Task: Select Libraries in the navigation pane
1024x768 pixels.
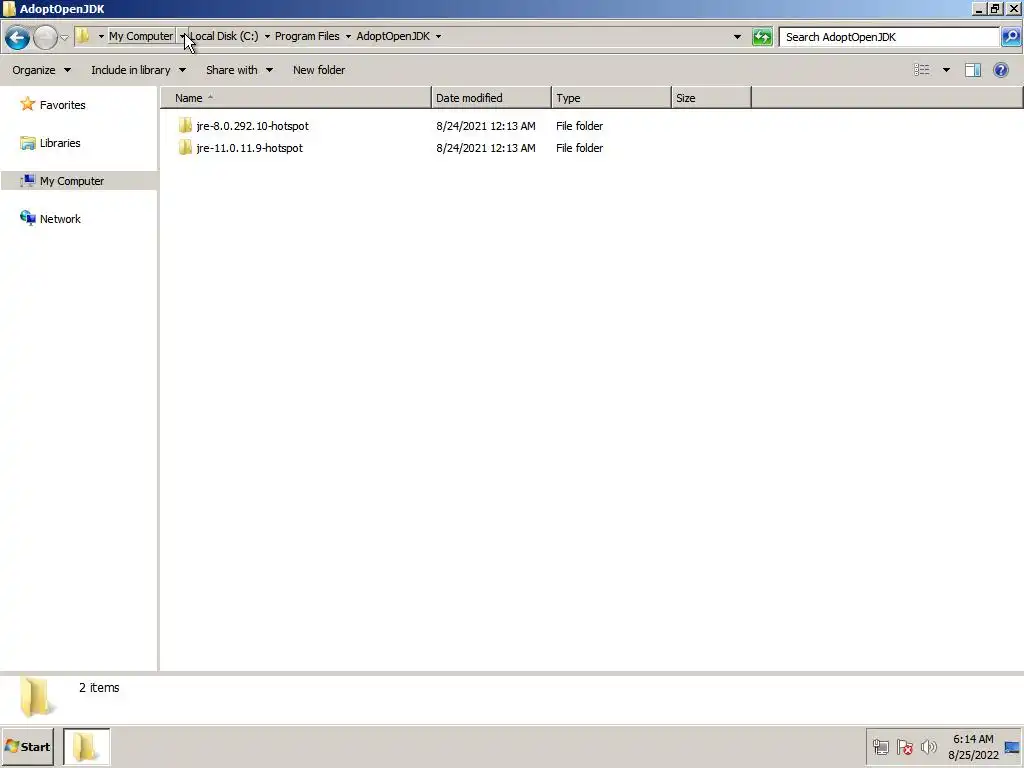Action: pyautogui.click(x=60, y=143)
